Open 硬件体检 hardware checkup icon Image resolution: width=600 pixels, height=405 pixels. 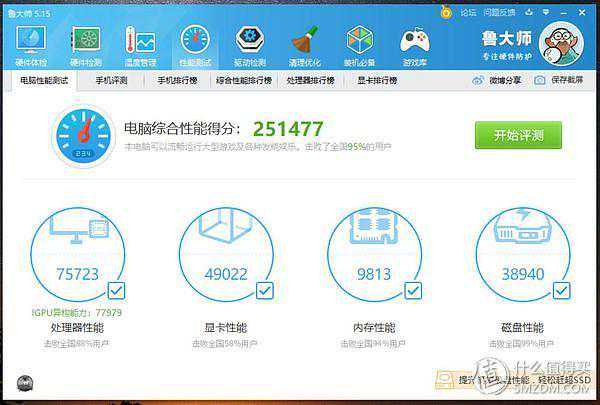[x=31, y=45]
